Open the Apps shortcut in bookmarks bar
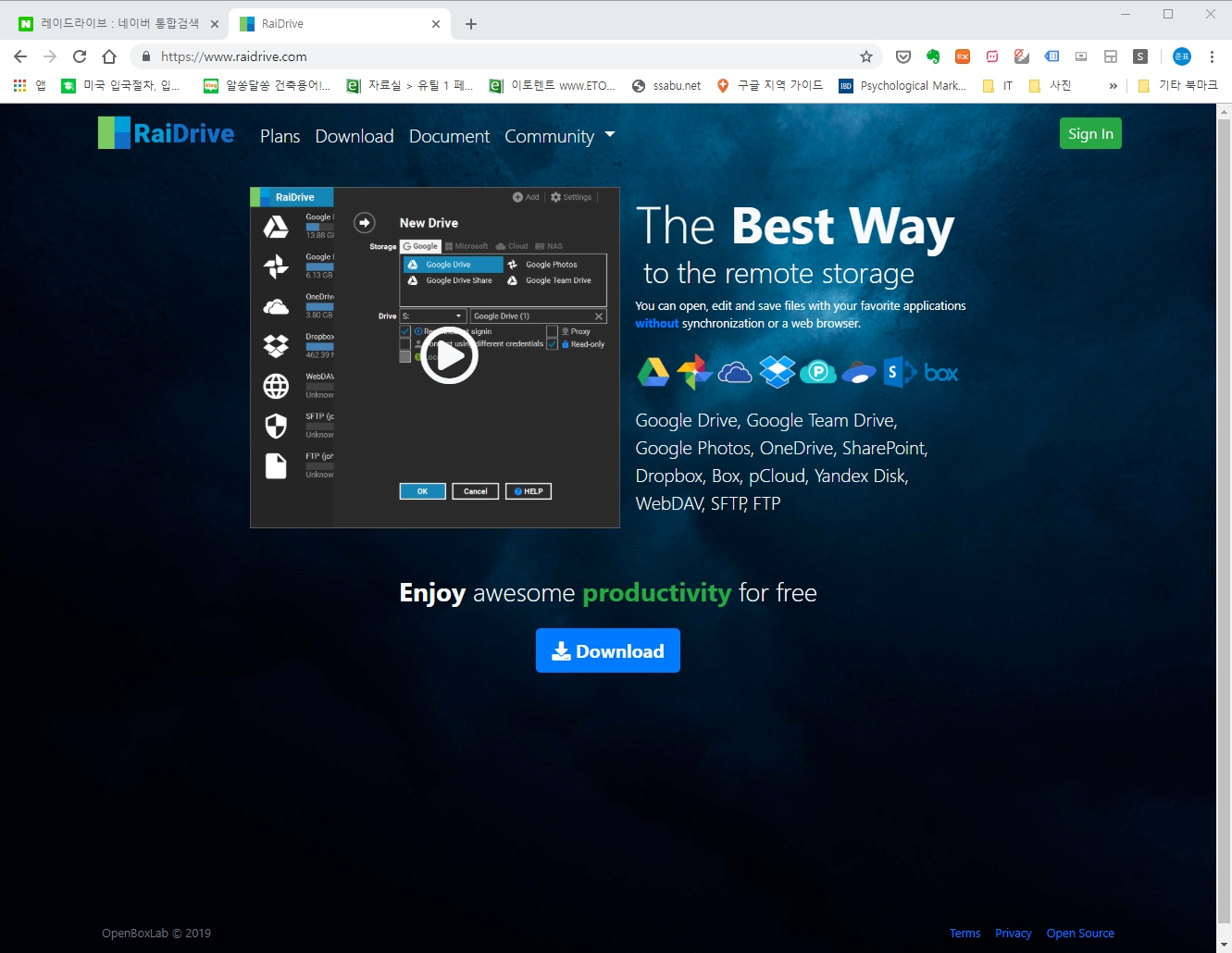The height and width of the screenshot is (953, 1232). point(30,85)
